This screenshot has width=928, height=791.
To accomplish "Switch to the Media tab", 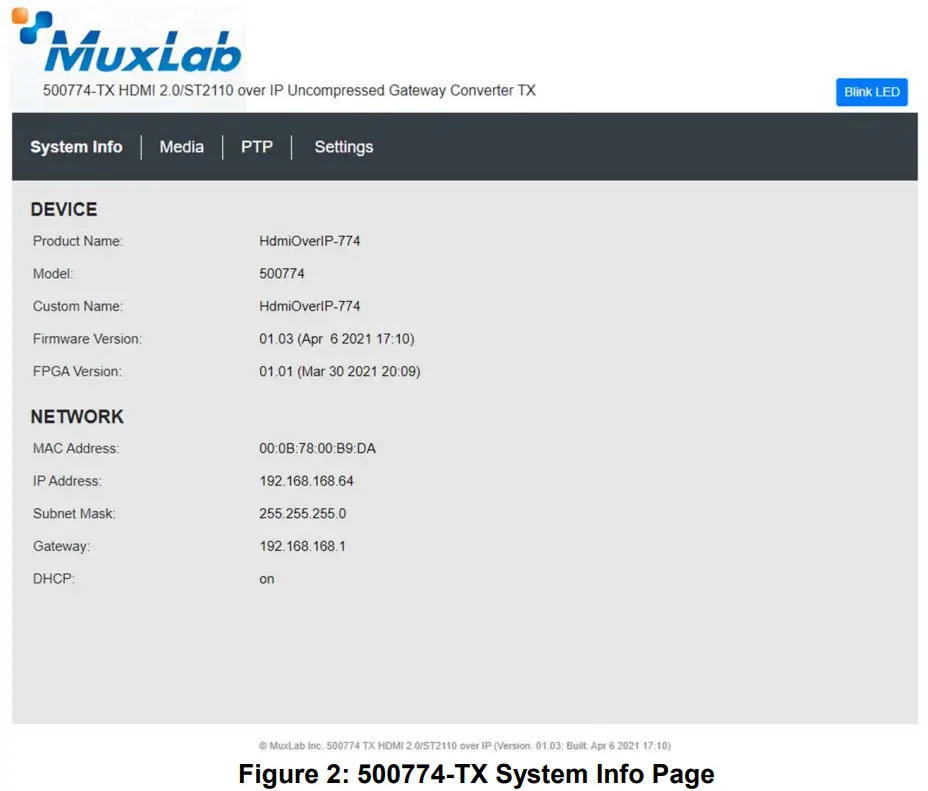I will (181, 146).
